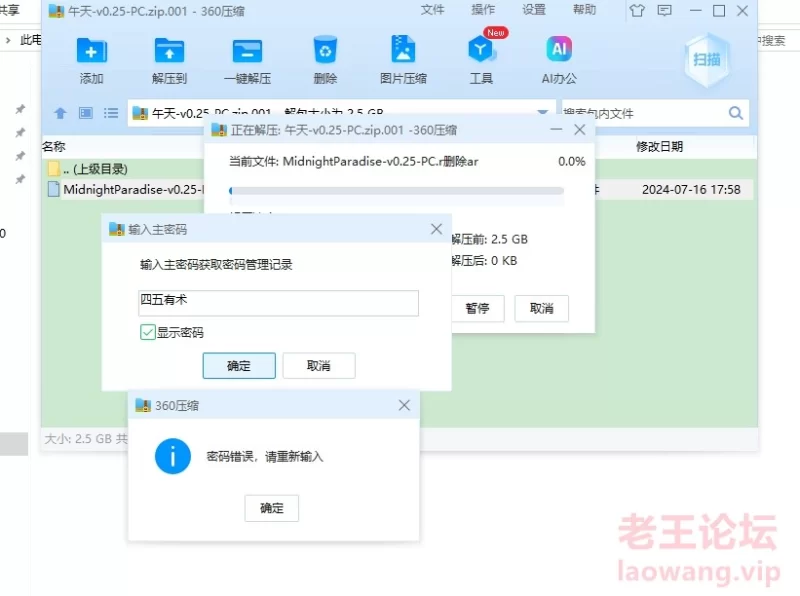The height and width of the screenshot is (596, 800).
Task: Switch to thumbnail view icon
Action: pos(86,113)
